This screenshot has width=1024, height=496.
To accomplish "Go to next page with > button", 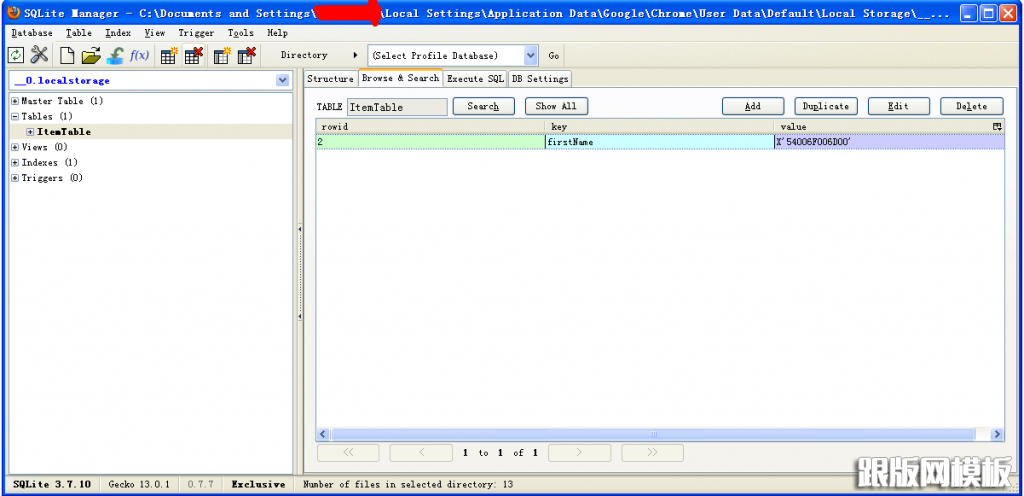I will point(579,452).
